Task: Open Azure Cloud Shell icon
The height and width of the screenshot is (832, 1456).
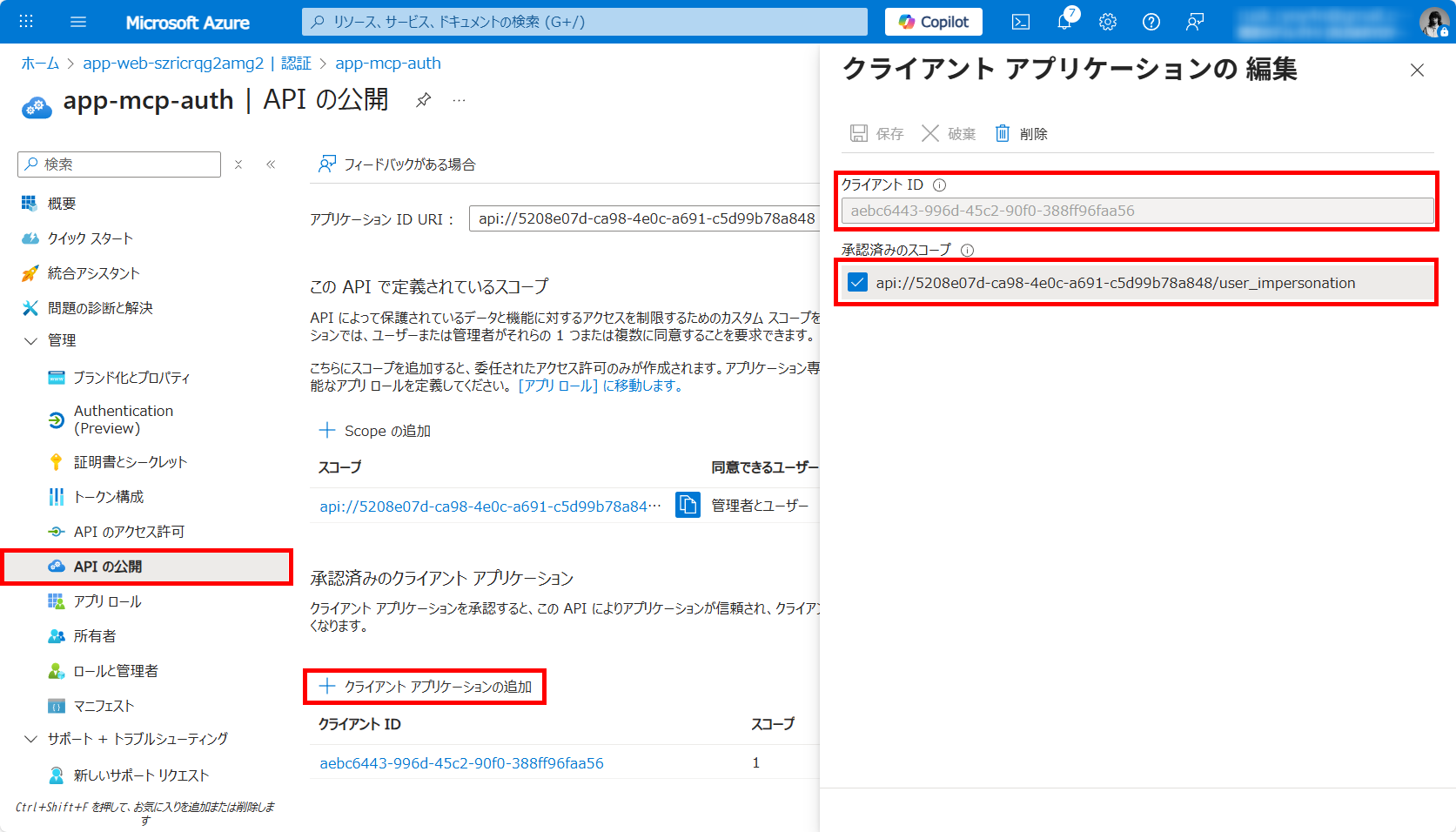Action: (x=1021, y=22)
